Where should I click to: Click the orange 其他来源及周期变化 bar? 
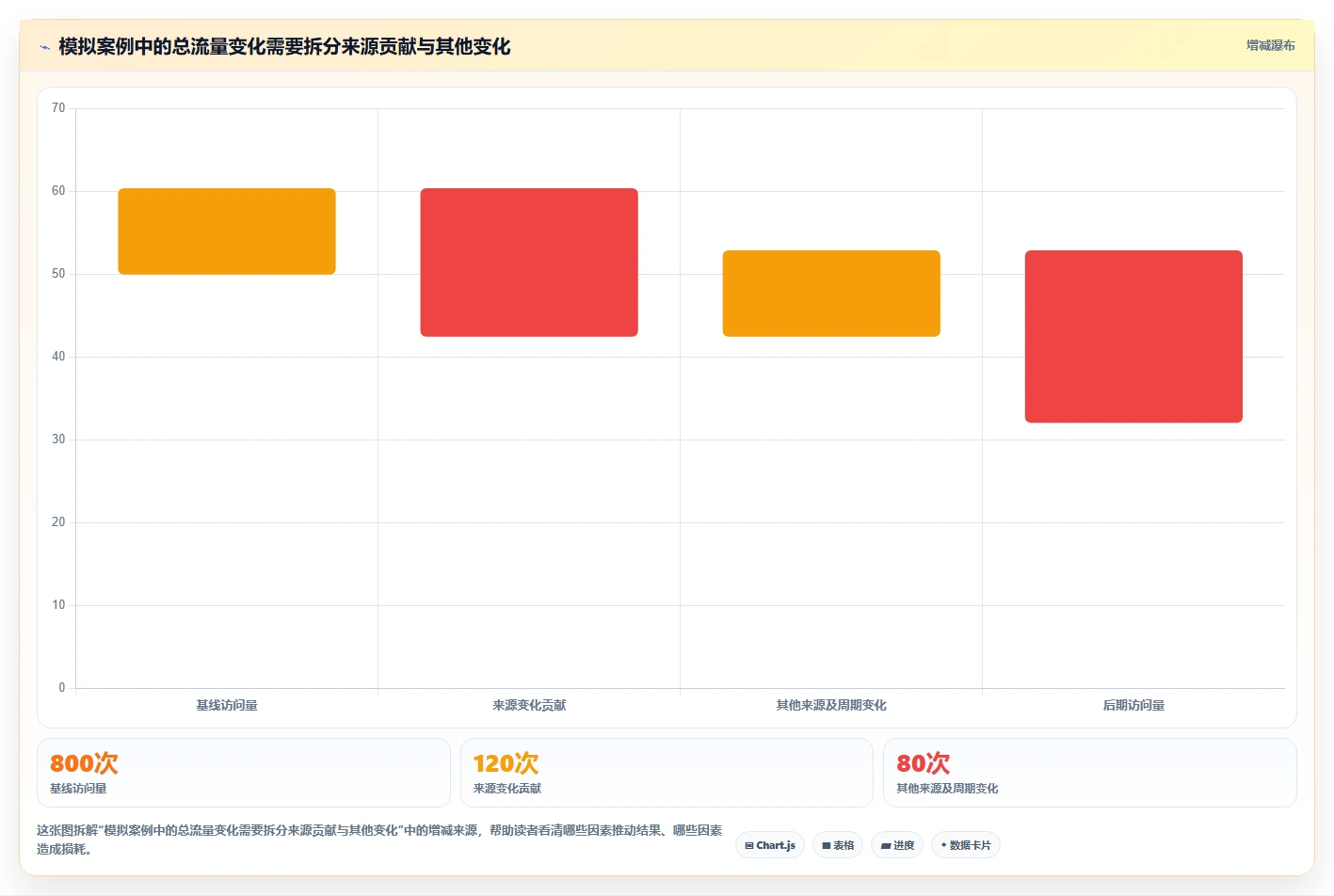[831, 294]
